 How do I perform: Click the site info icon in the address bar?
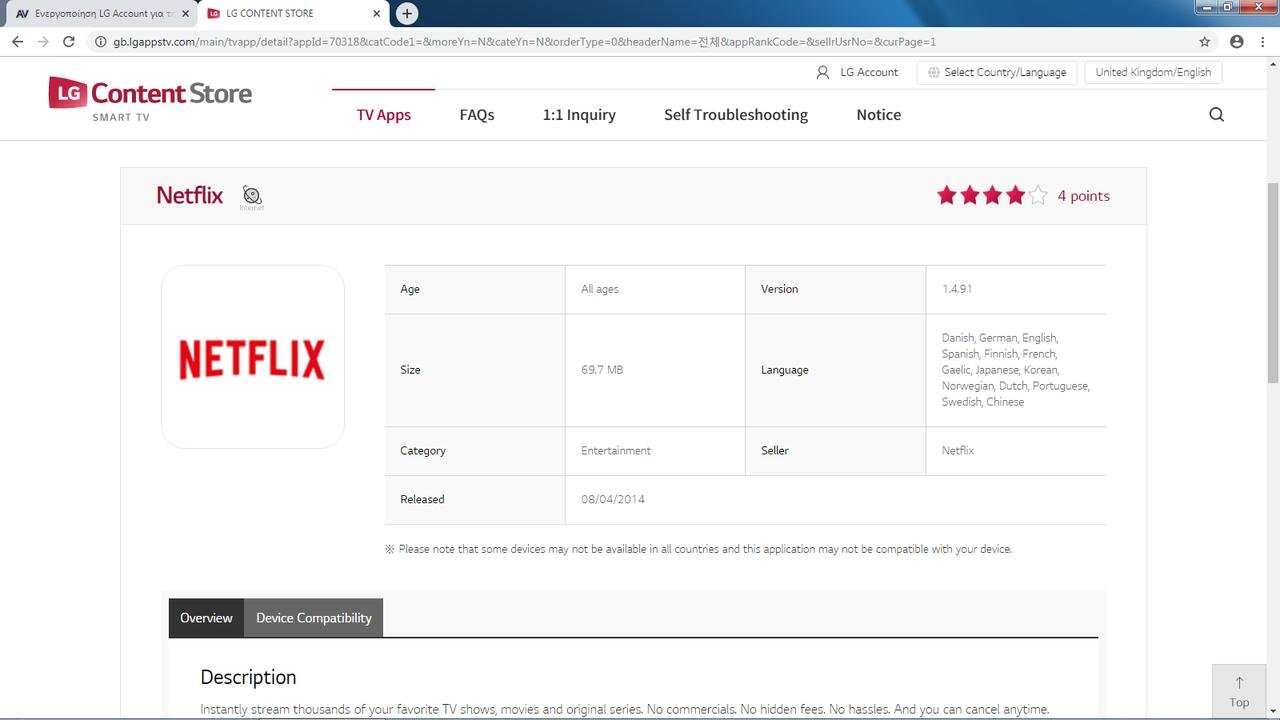click(x=100, y=42)
